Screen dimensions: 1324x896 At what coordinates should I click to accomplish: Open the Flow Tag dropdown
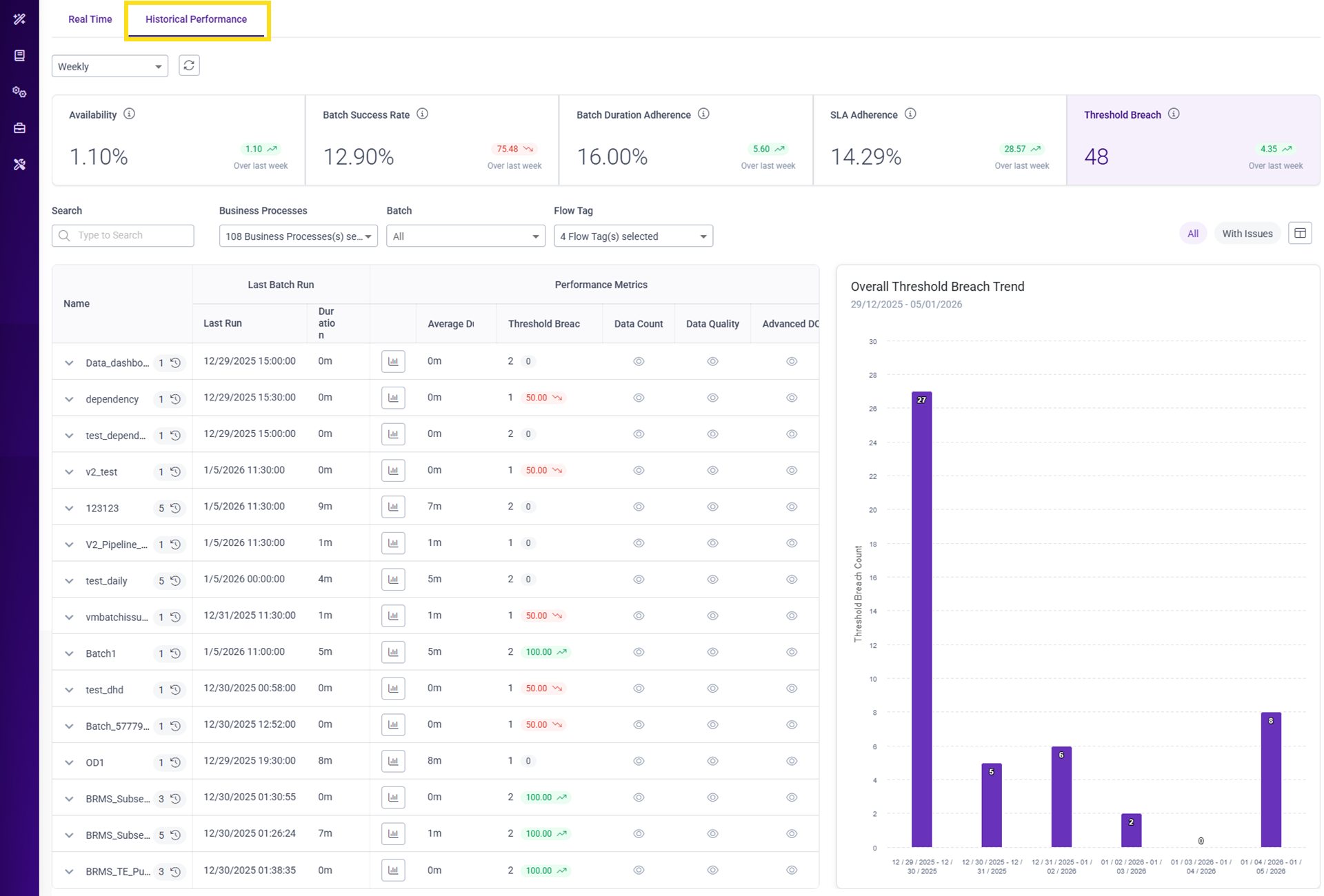[x=632, y=236]
